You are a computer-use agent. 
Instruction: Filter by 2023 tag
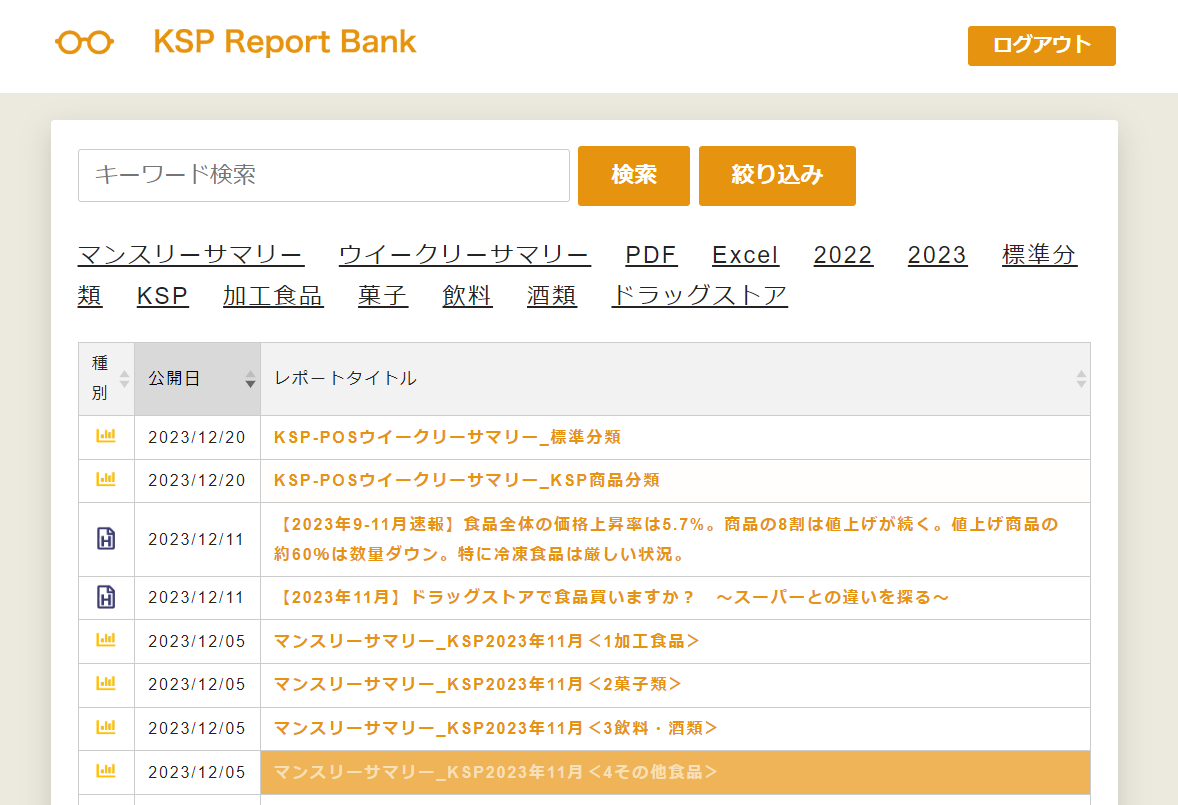click(937, 255)
